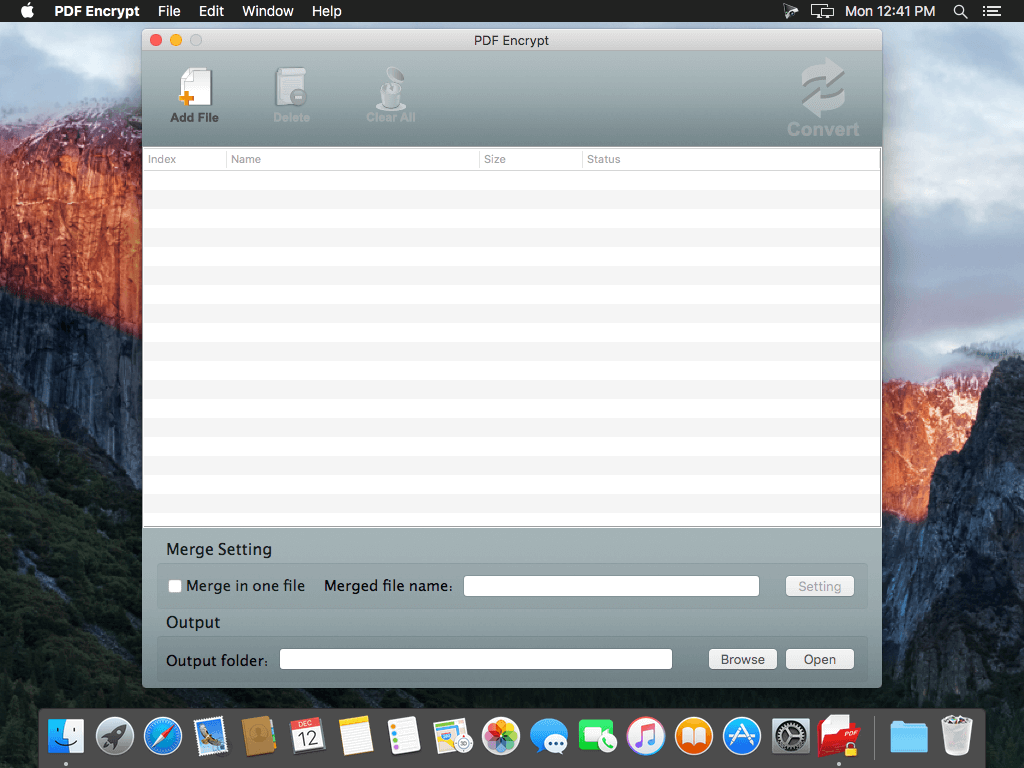Click the Open button
Viewport: 1024px width, 768px height.
[x=820, y=659]
